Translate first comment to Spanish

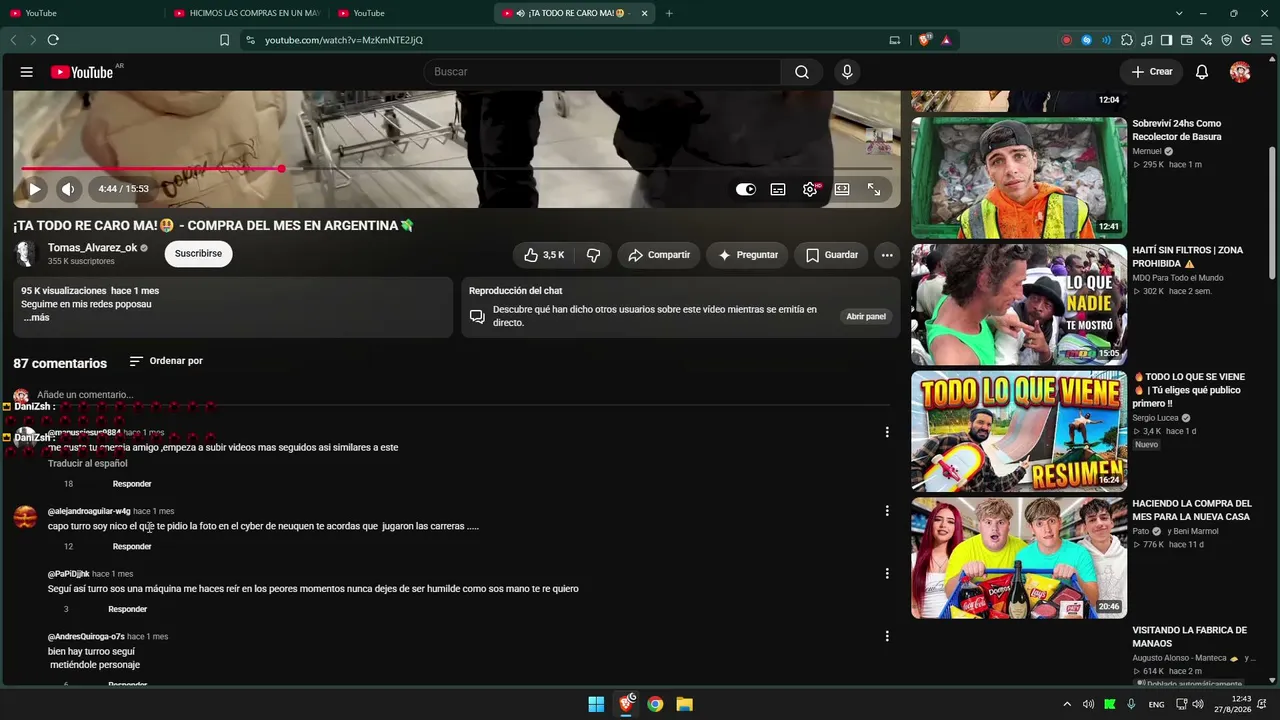coord(88,463)
